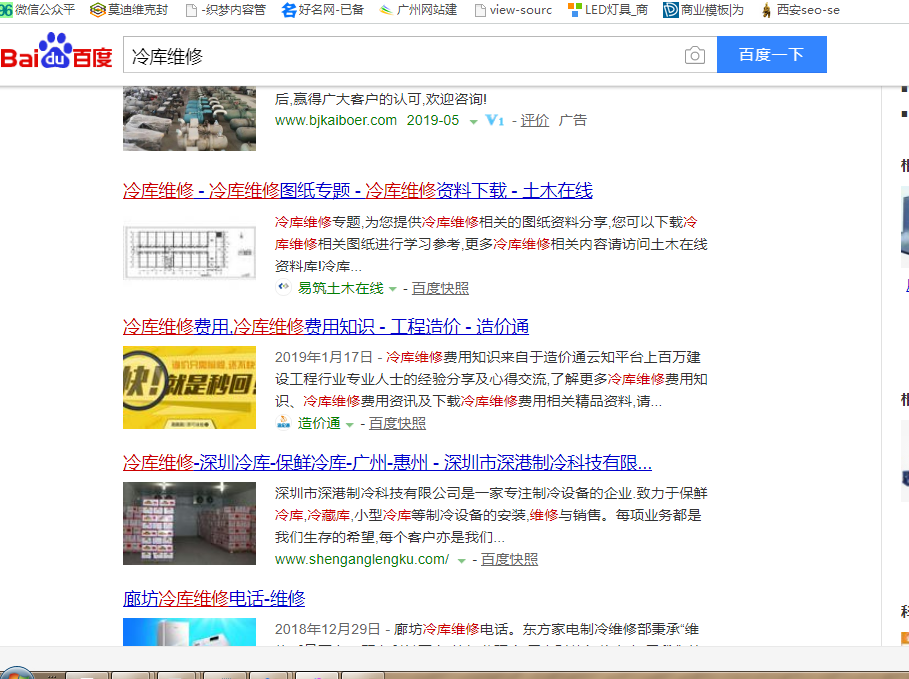This screenshot has width=909, height=679.
Task: Click the V1 credibility badge icon
Action: (494, 120)
